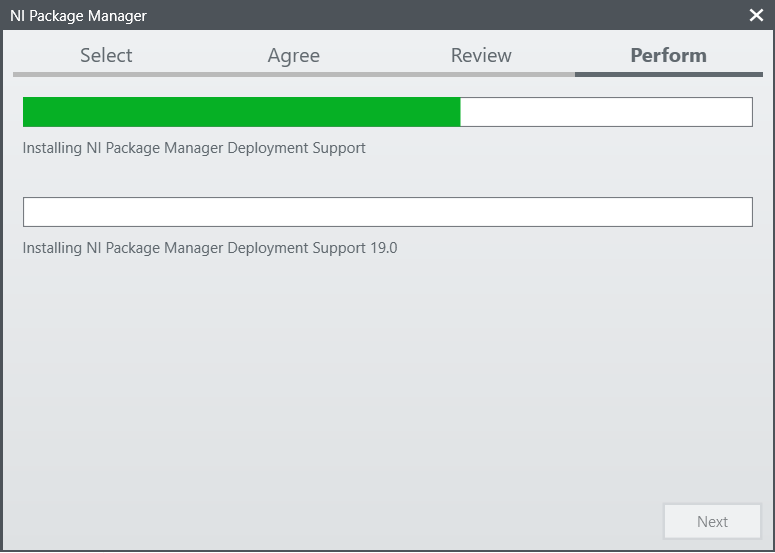
Task: Switch to the Agree step tab
Action: [x=293, y=56]
